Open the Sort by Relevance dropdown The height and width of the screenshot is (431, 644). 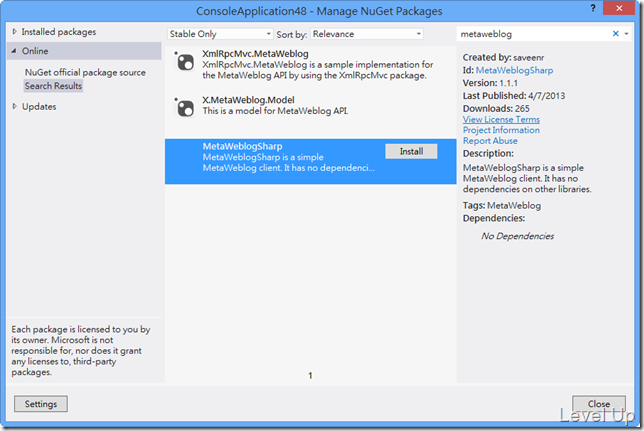(367, 34)
